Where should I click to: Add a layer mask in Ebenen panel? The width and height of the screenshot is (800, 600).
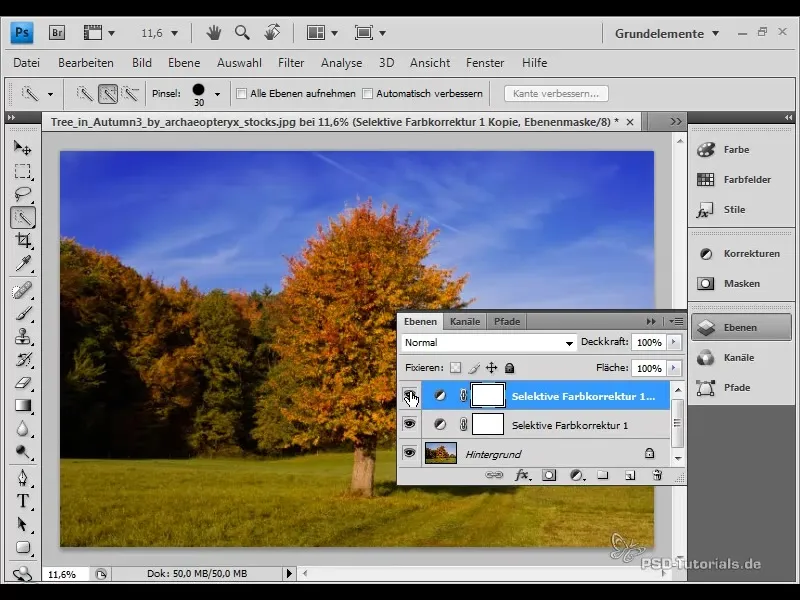click(549, 475)
